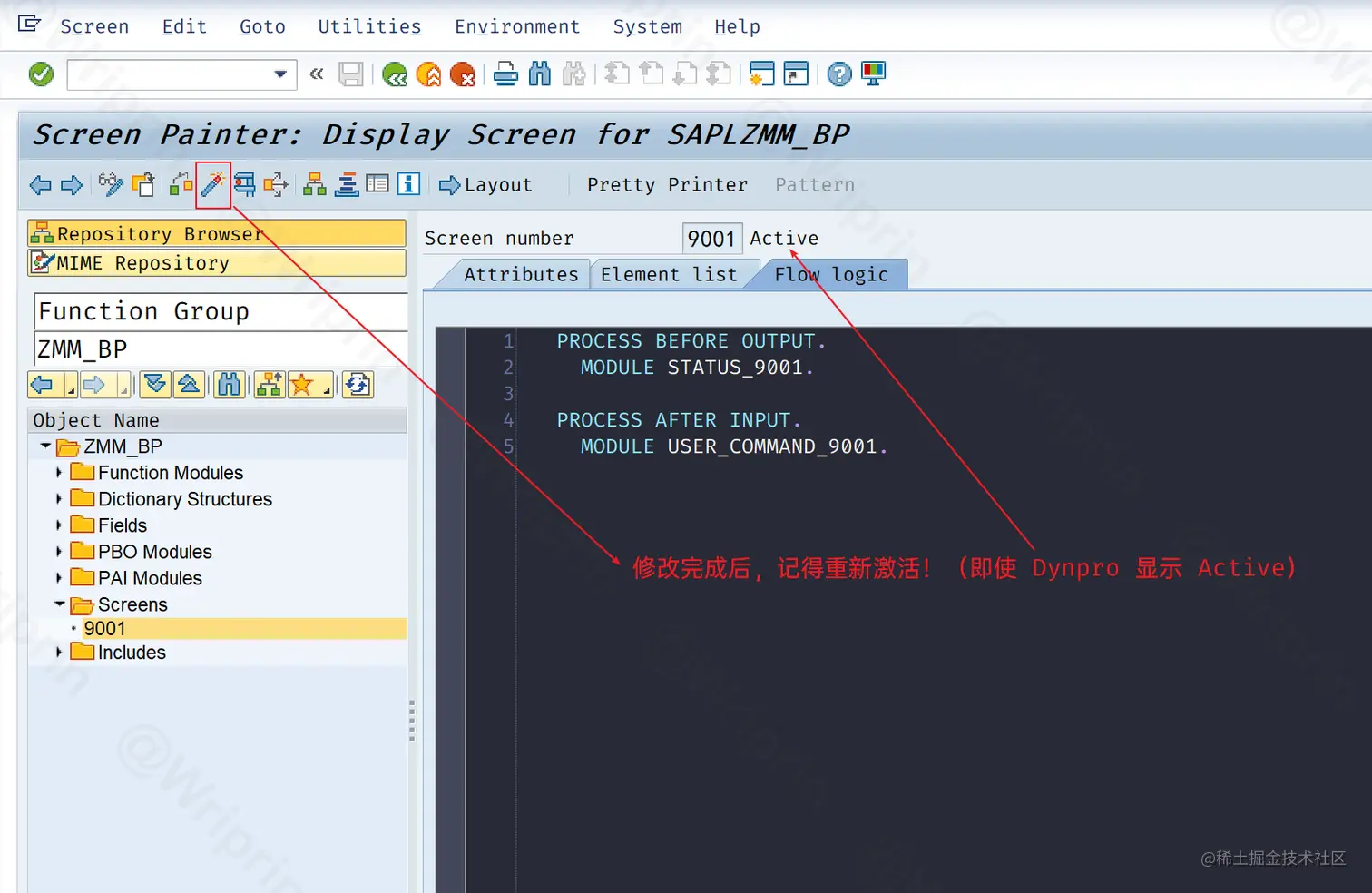The height and width of the screenshot is (893, 1372).
Task: Click the green Enter checkmark icon
Action: point(41,74)
